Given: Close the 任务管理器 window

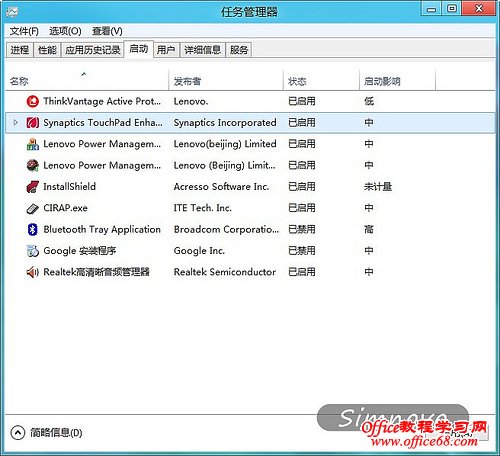Looking at the screenshot, I should pos(479,9).
